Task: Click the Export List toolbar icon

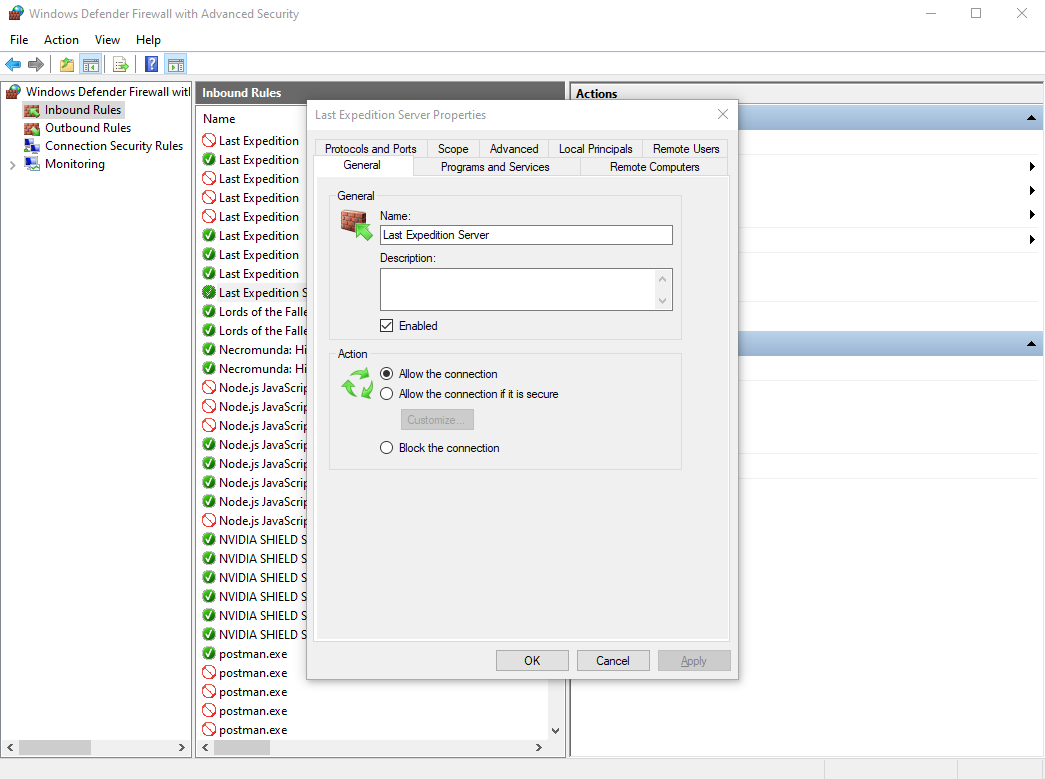Action: [121, 65]
